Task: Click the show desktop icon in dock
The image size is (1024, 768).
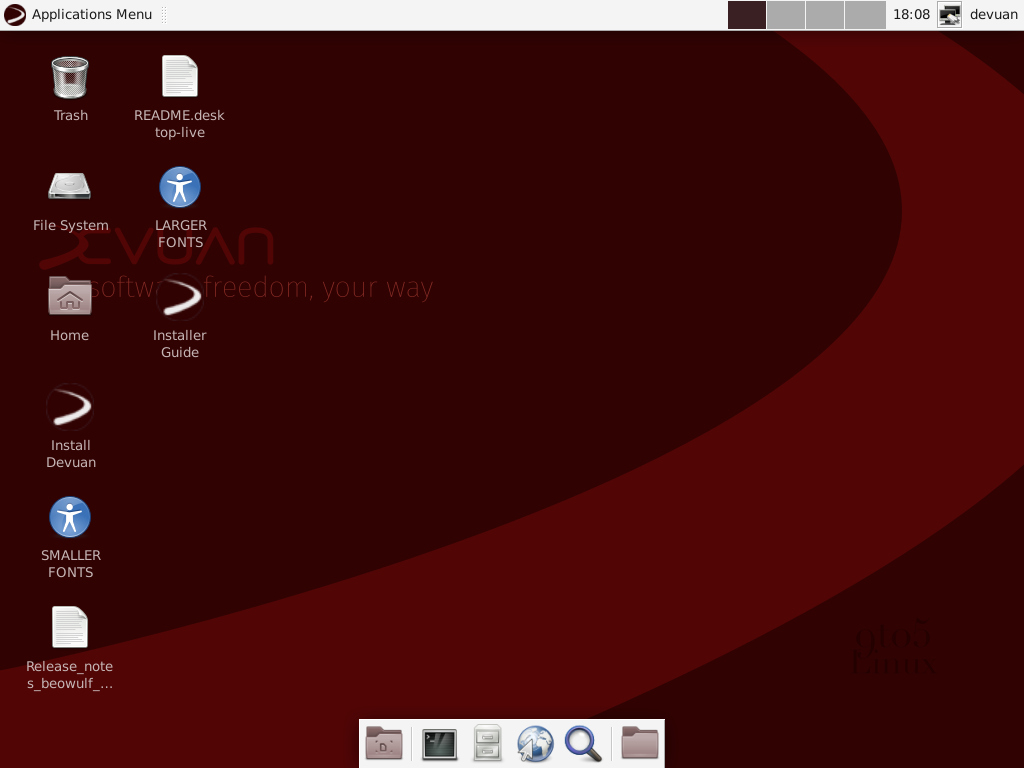Action: pos(384,743)
